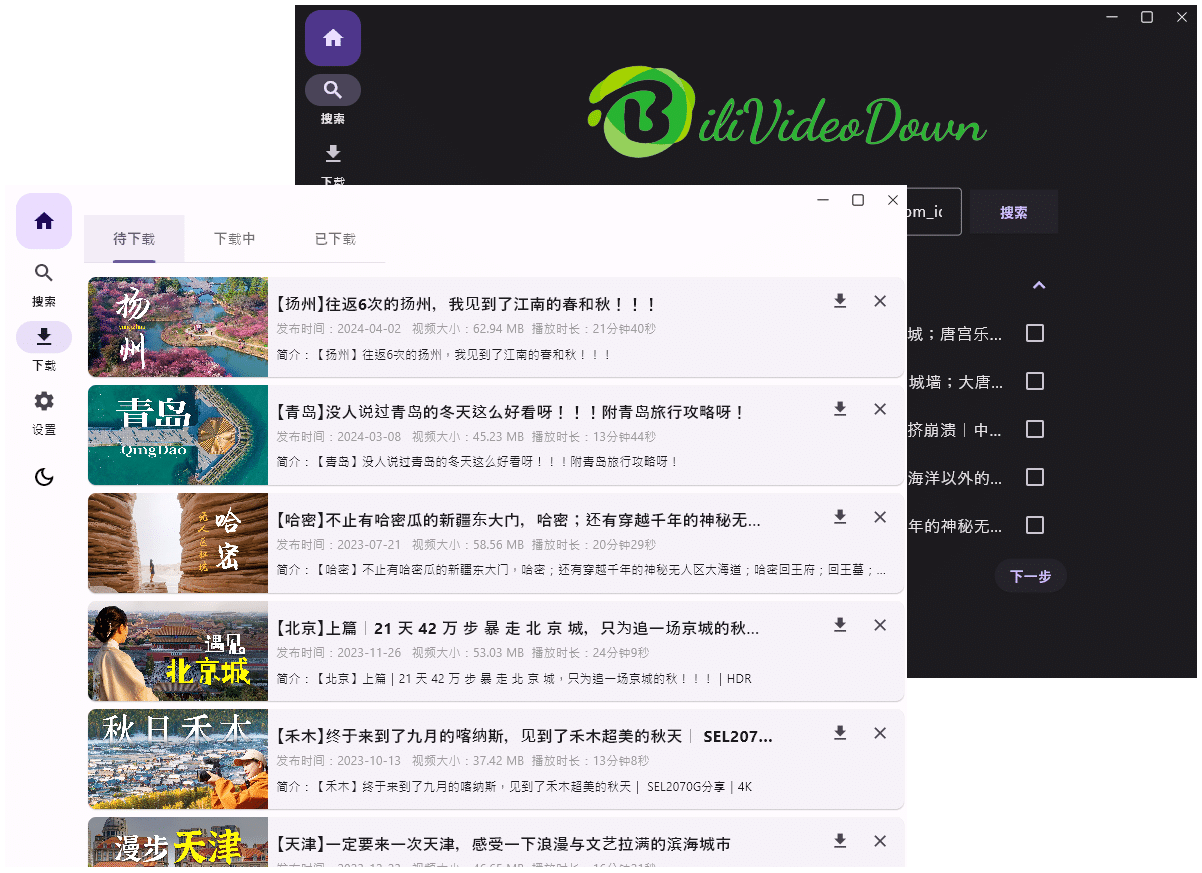Remove the 禾木 autumn video entry
The width and height of the screenshot is (1202, 873).
click(x=880, y=733)
